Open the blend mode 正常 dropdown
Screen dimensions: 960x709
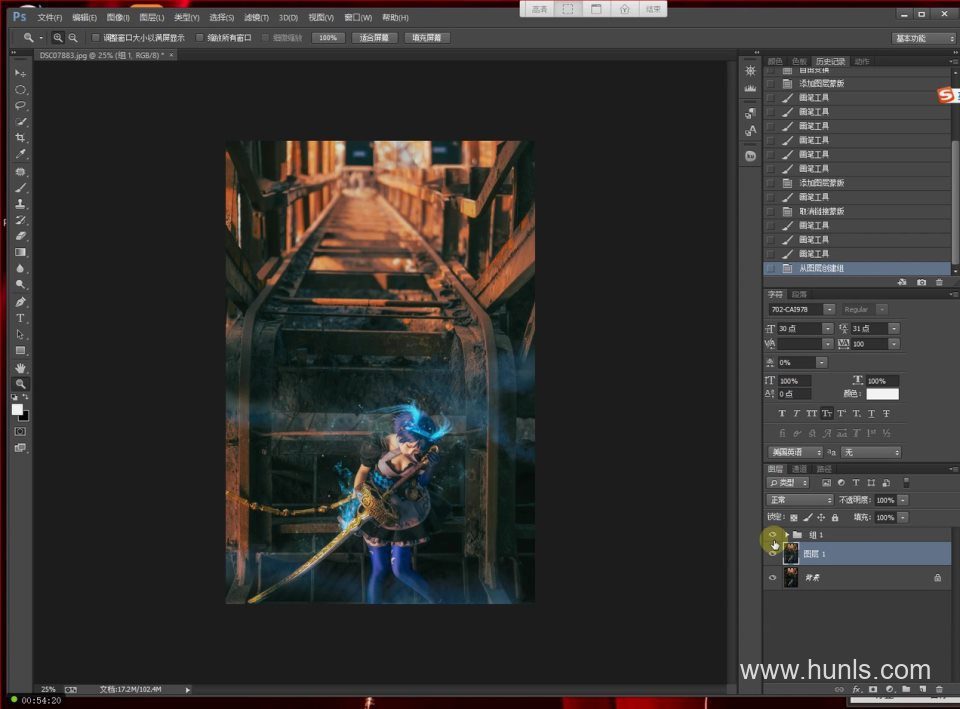tap(800, 500)
